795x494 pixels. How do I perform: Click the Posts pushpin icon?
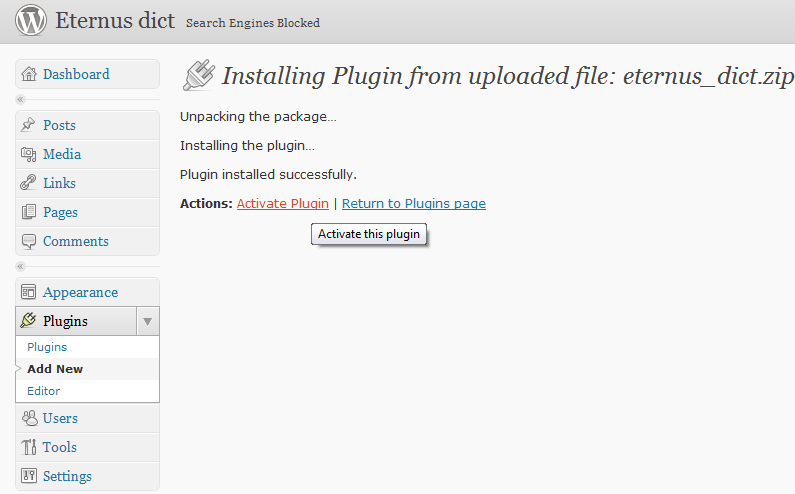(28, 125)
